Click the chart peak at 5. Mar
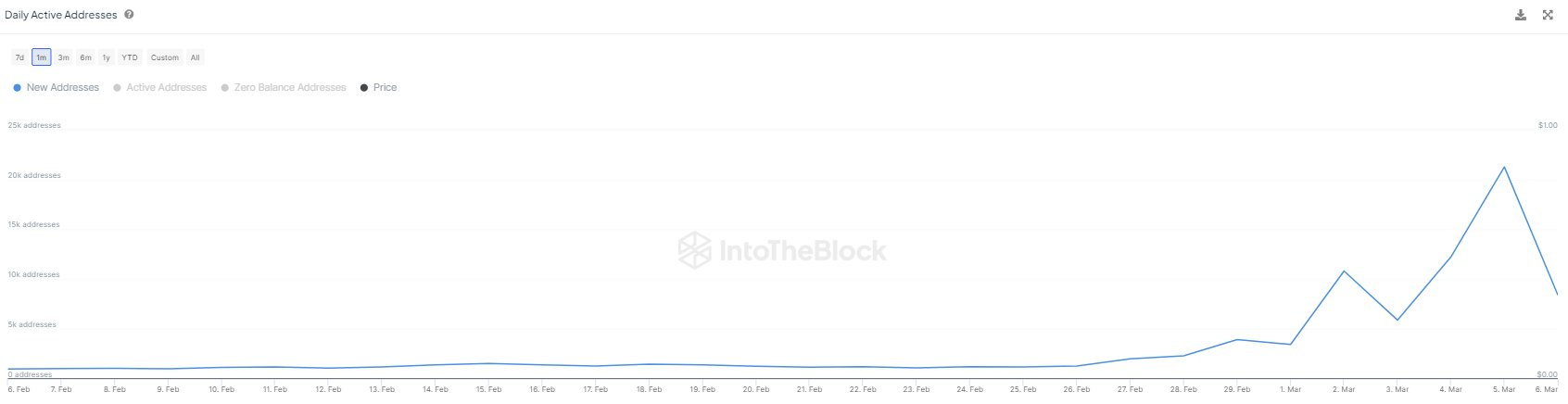The width and height of the screenshot is (1568, 404). [x=1503, y=167]
